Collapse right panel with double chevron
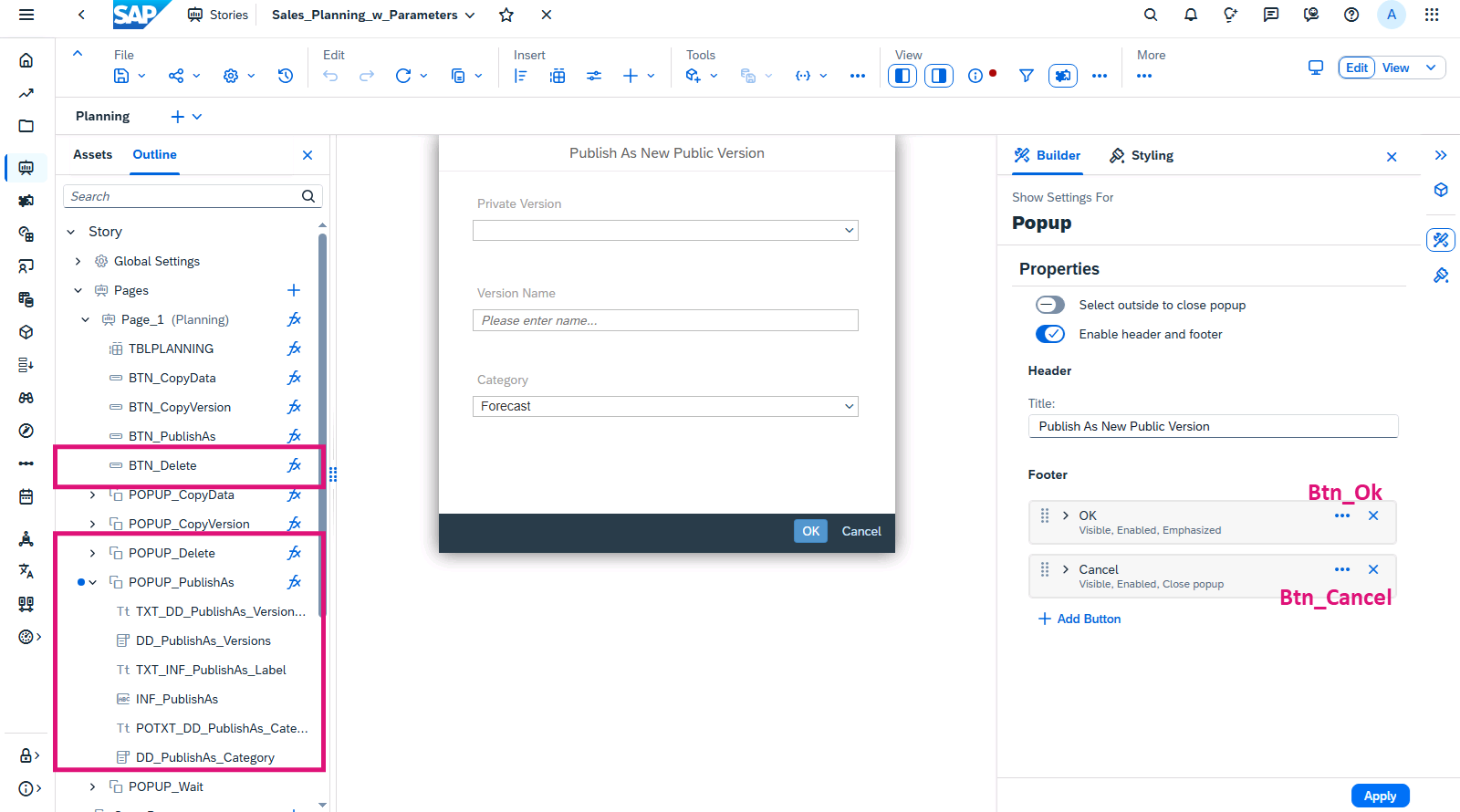The height and width of the screenshot is (812, 1460). pyautogui.click(x=1441, y=155)
